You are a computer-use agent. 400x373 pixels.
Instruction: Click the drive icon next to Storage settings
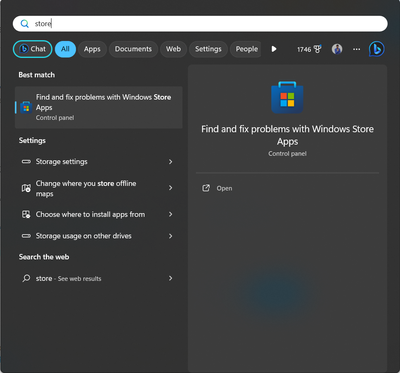click(x=26, y=162)
